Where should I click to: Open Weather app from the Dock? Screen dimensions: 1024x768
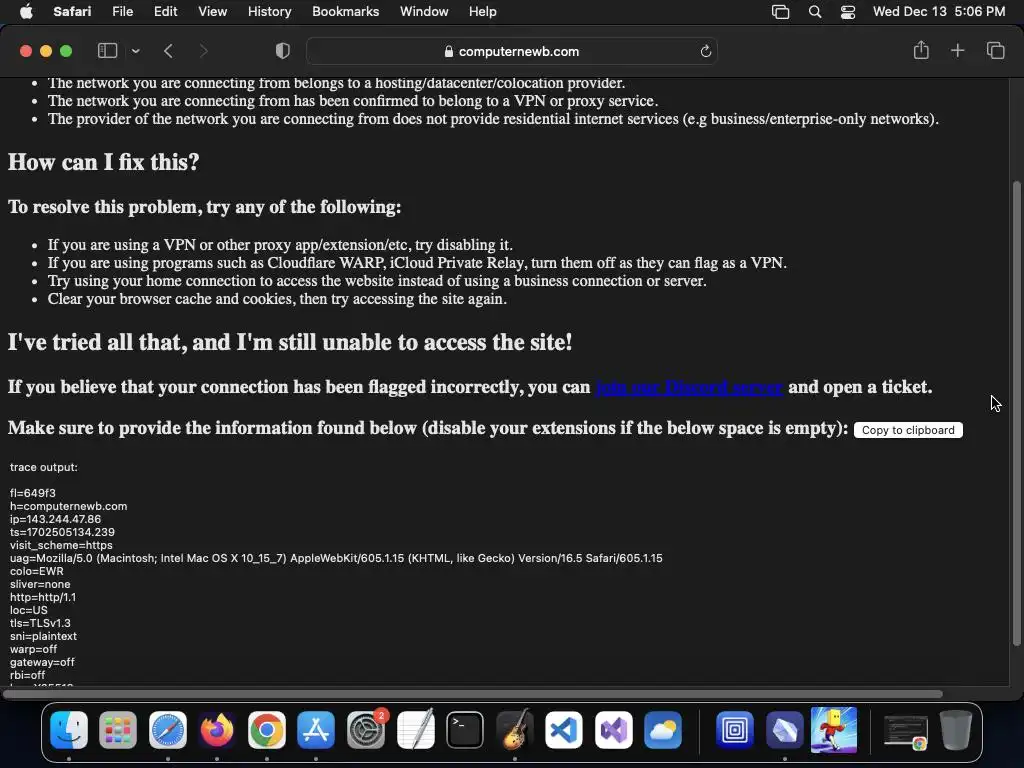(663, 729)
